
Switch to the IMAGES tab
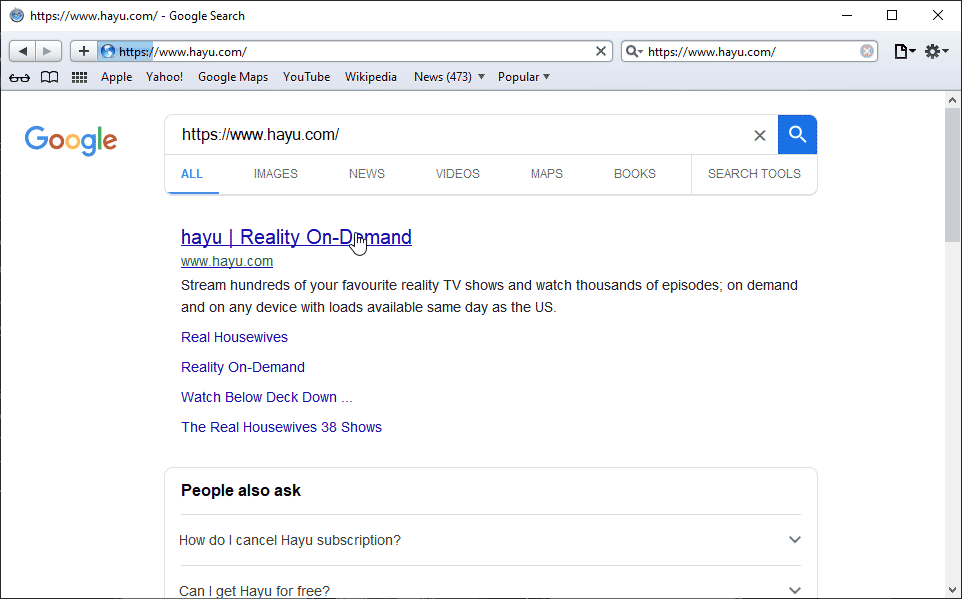(275, 174)
